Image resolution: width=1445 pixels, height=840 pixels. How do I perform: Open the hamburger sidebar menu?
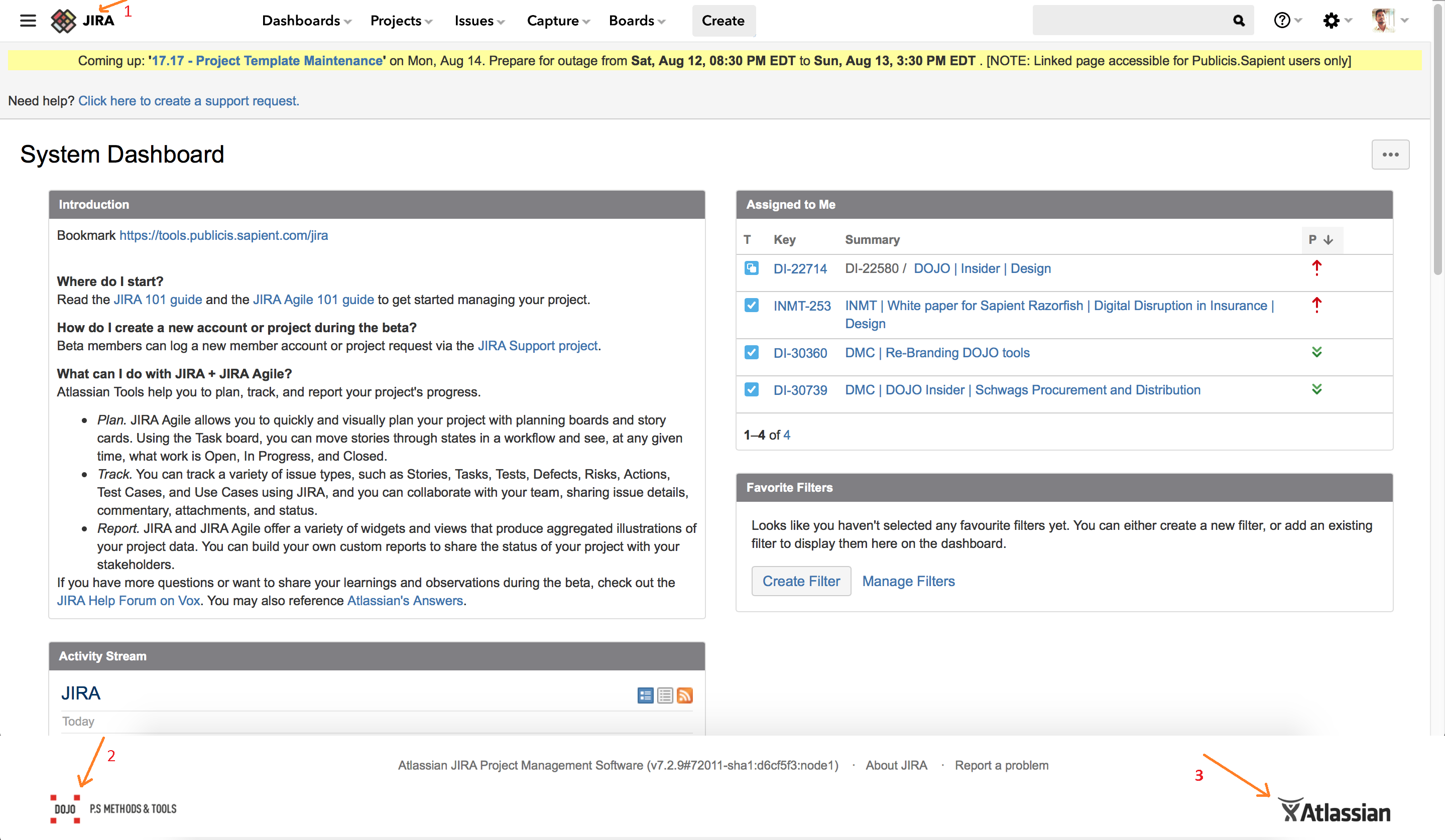28,21
